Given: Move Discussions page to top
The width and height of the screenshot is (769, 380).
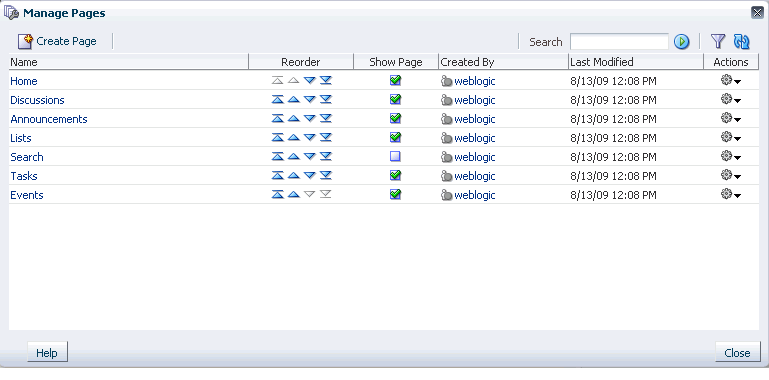Looking at the screenshot, I should tap(278, 100).
